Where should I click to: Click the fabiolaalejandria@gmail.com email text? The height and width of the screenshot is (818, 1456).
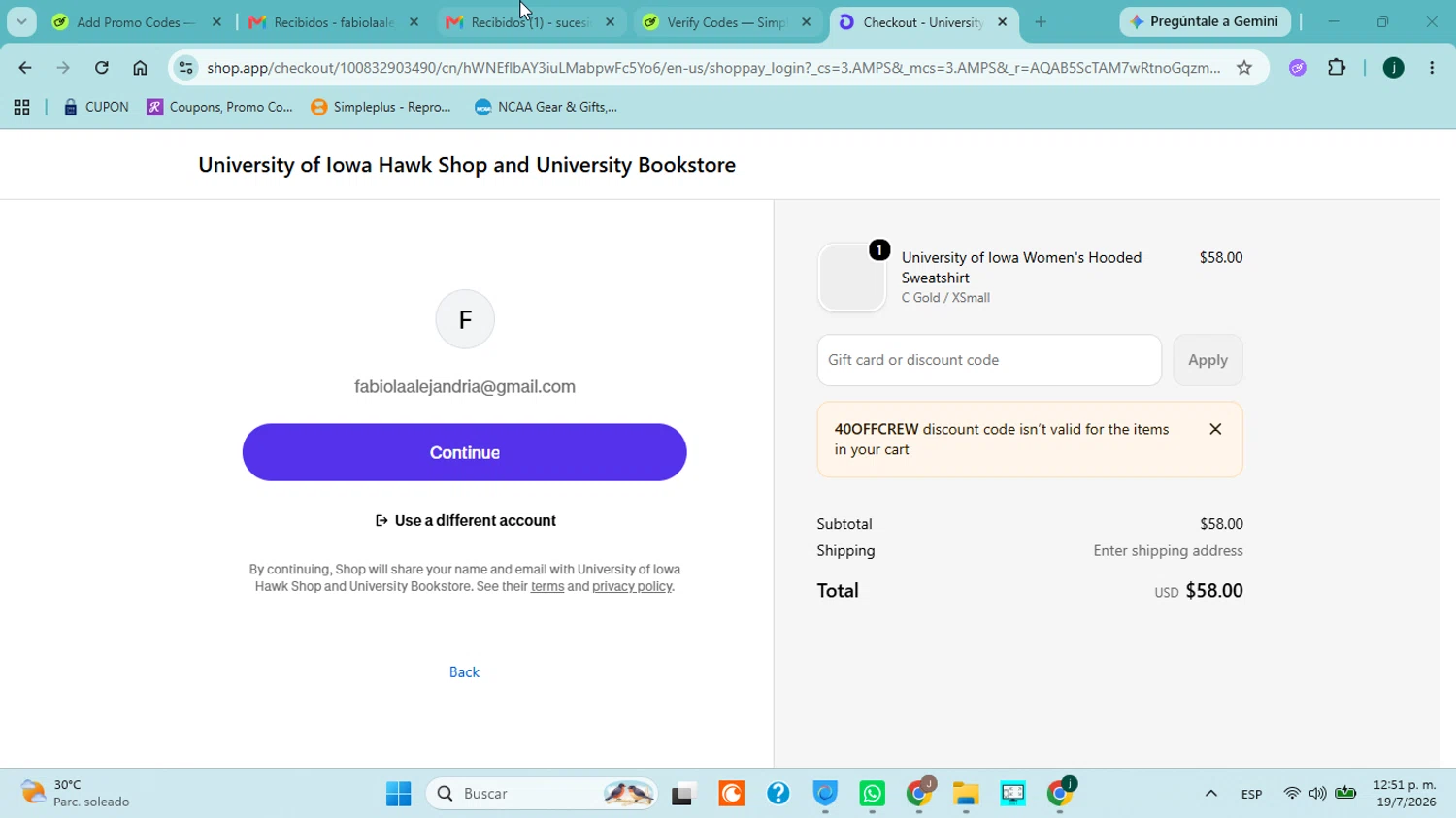point(465,387)
